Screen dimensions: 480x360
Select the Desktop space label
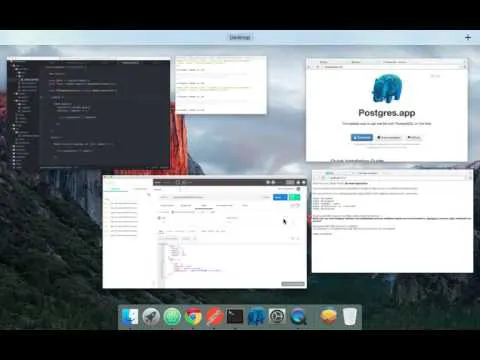(x=240, y=37)
